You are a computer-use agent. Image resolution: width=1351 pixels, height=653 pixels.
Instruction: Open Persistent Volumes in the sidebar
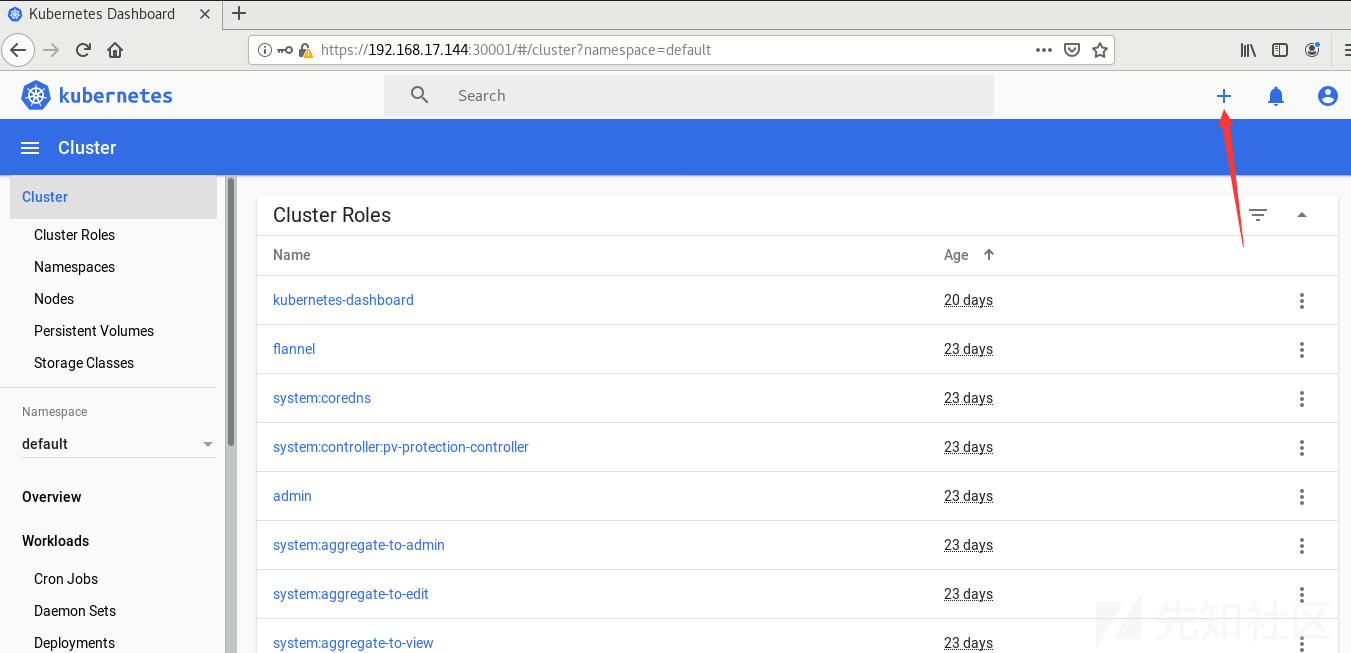(x=94, y=331)
